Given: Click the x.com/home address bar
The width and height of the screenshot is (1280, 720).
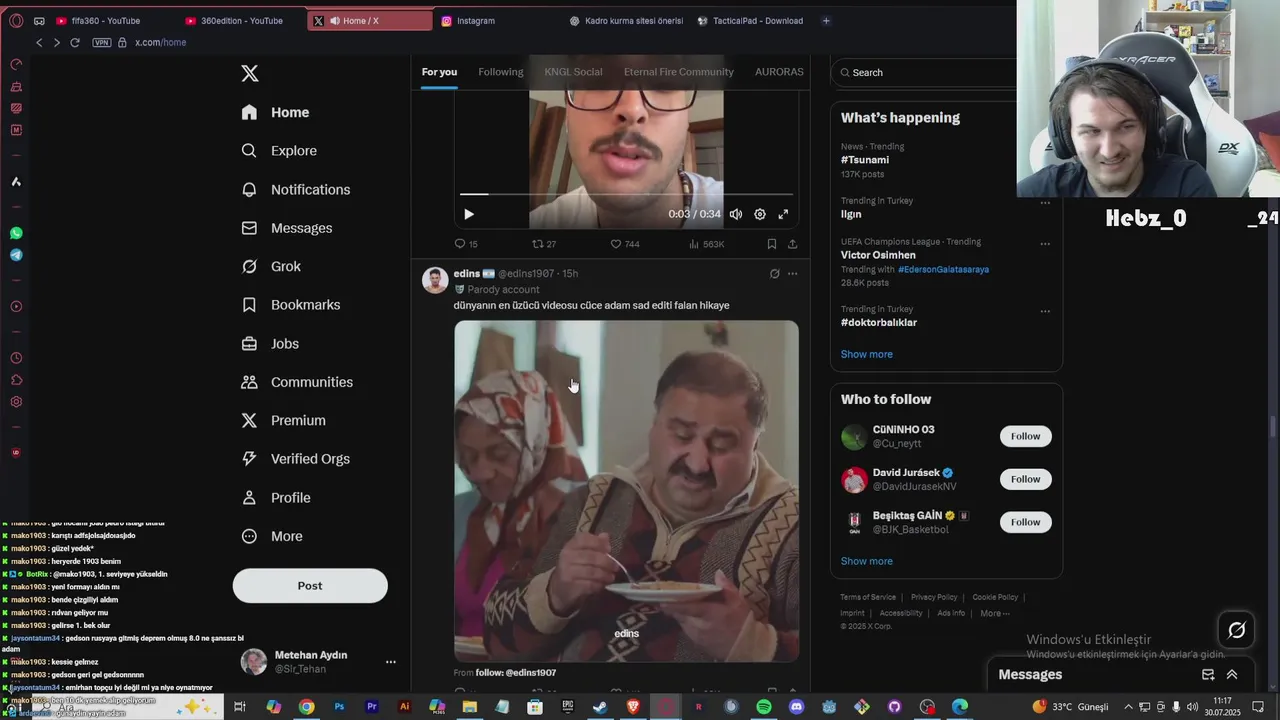Looking at the screenshot, I should coord(161,42).
